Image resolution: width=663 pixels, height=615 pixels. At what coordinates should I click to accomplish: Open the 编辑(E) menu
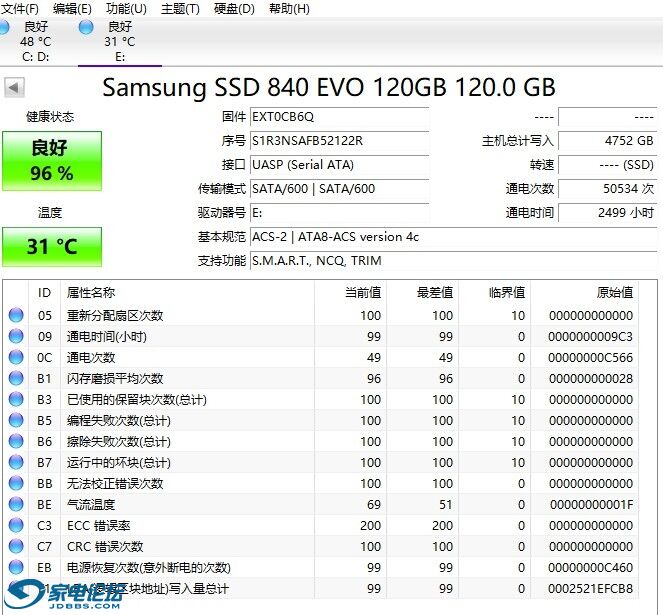coord(72,8)
